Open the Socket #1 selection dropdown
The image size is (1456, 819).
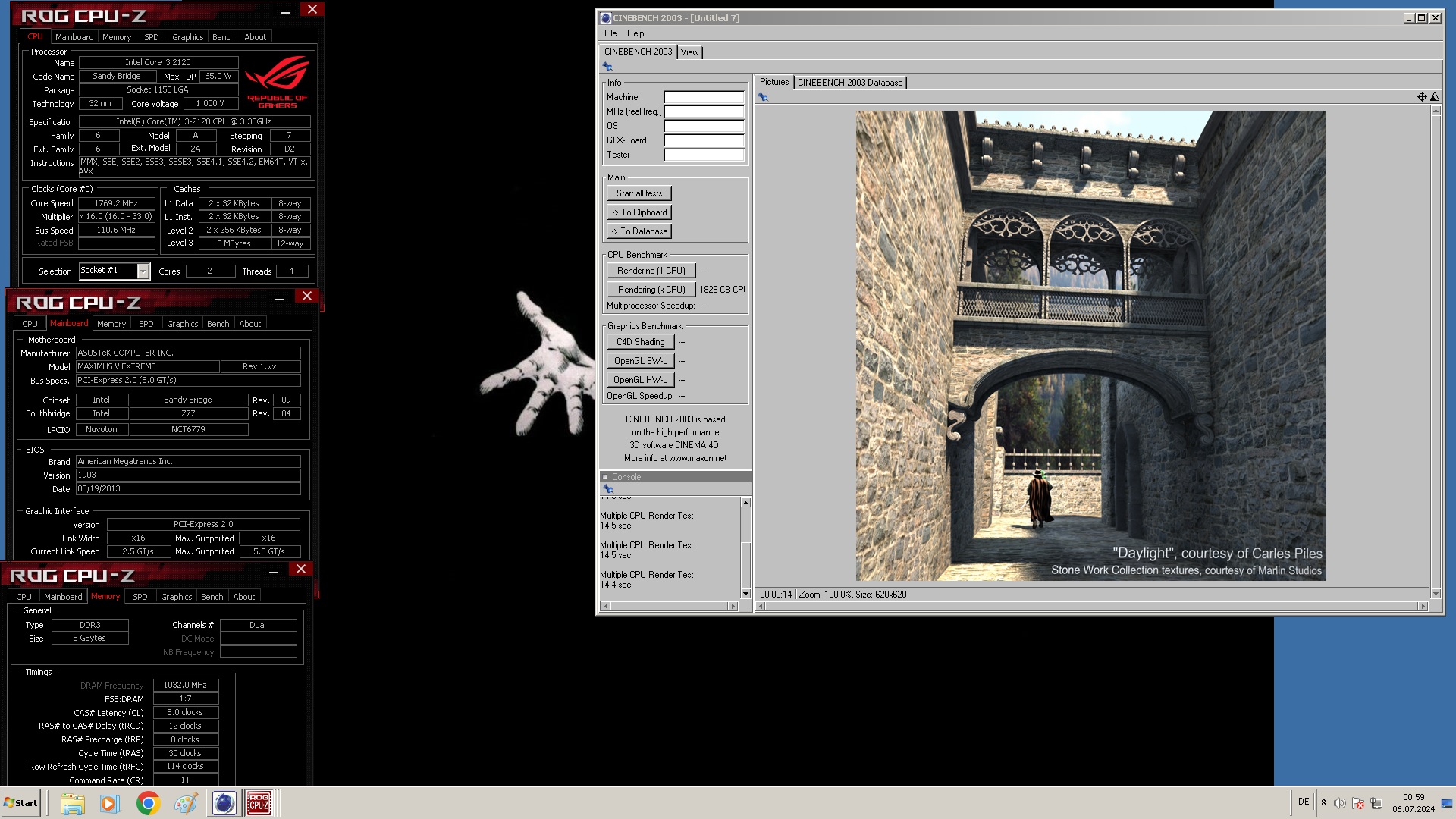[143, 271]
